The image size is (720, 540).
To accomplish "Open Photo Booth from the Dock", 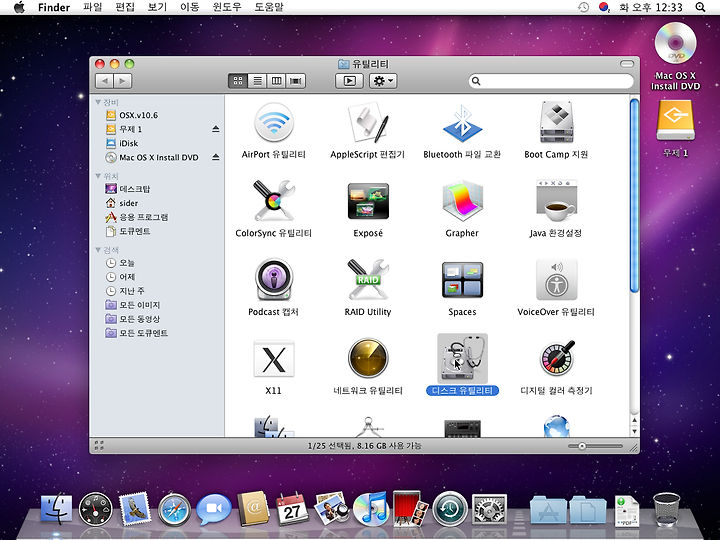I will pyautogui.click(x=411, y=508).
